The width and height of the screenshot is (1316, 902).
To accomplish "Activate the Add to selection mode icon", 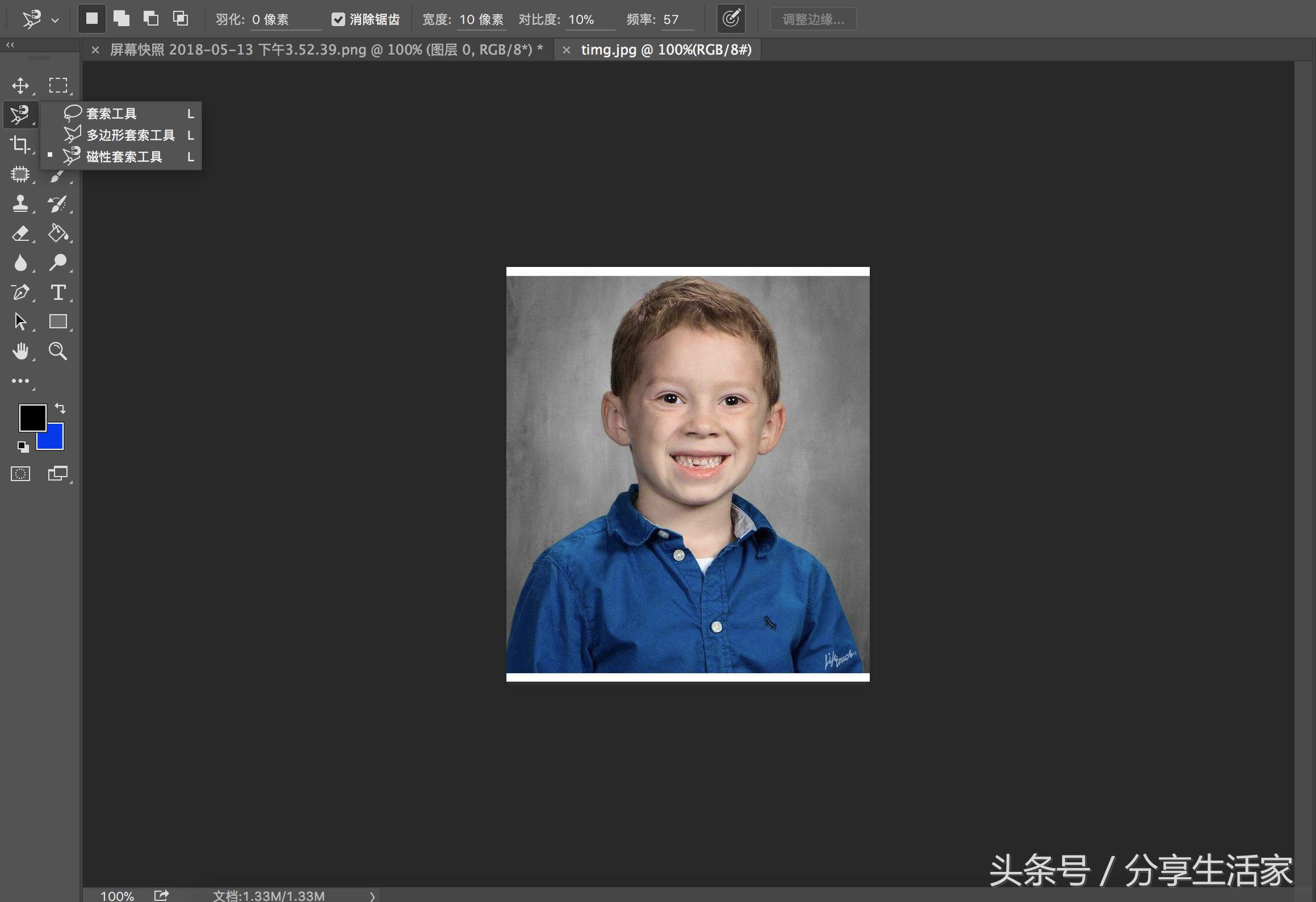I will click(x=121, y=18).
